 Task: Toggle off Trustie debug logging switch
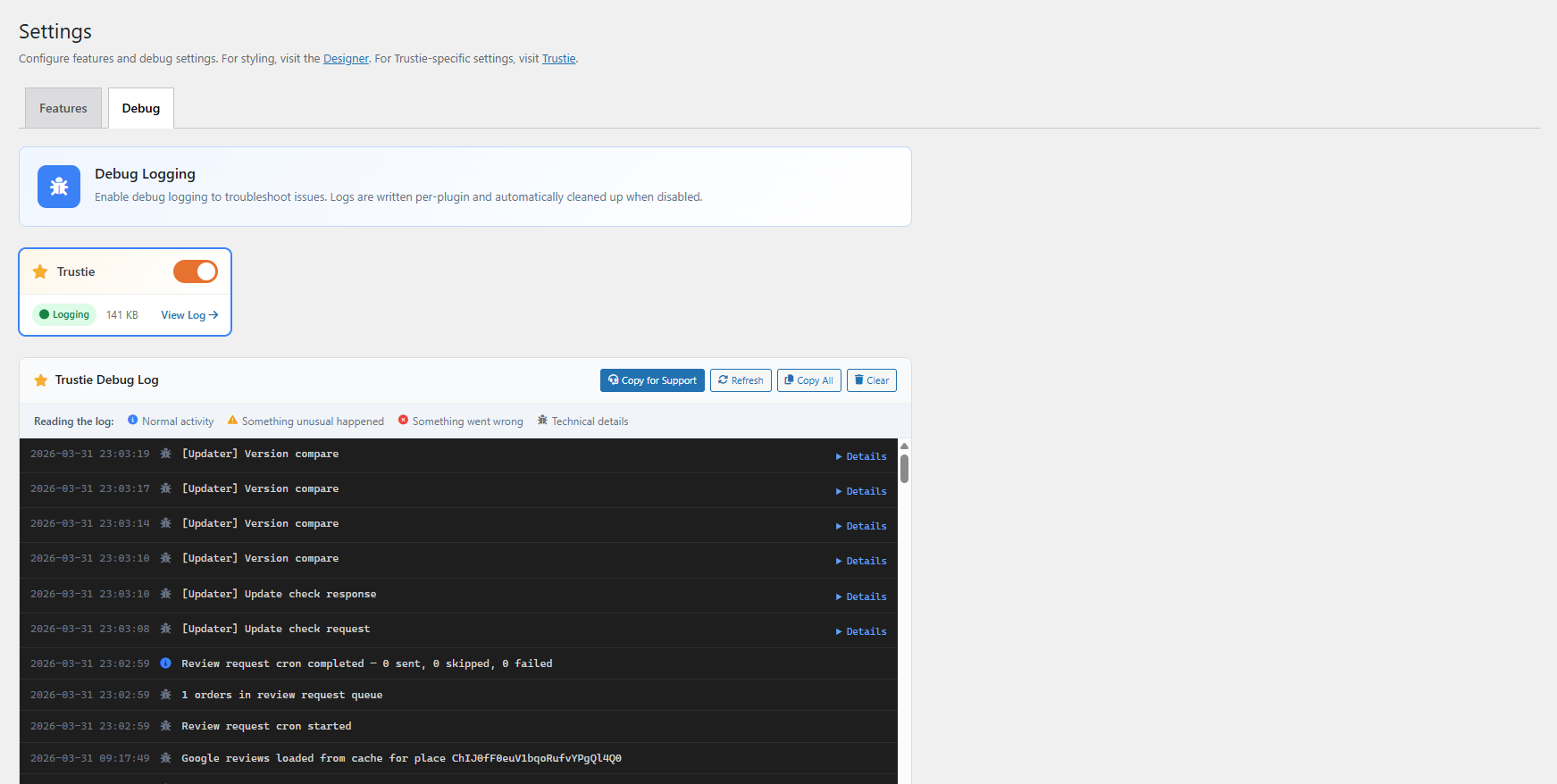click(x=196, y=271)
